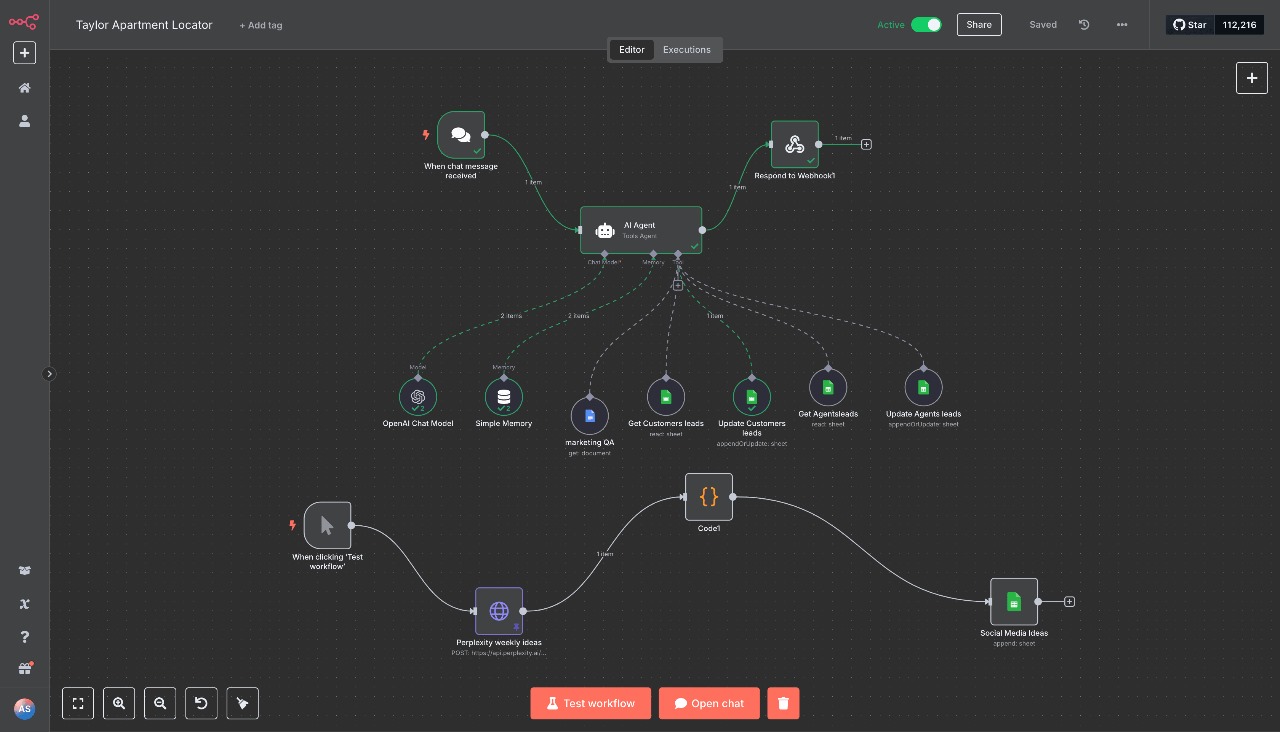The width and height of the screenshot is (1280, 732).
Task: Zoom in on the canvas
Action: click(x=119, y=703)
